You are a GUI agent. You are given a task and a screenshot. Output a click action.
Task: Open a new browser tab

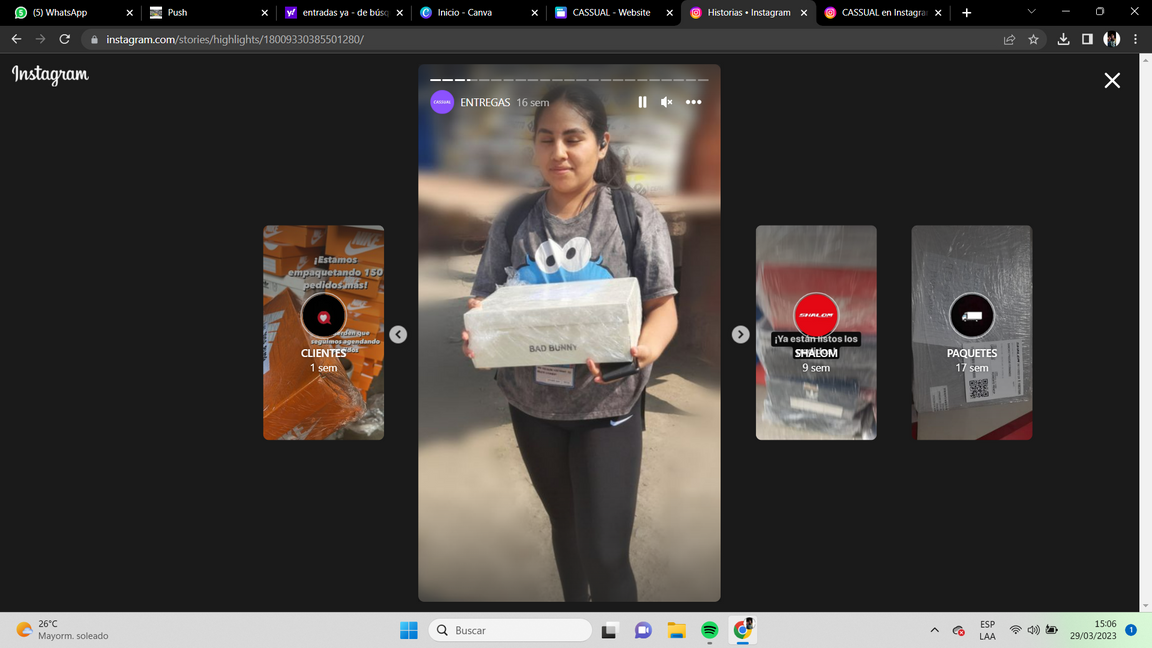coord(966,13)
